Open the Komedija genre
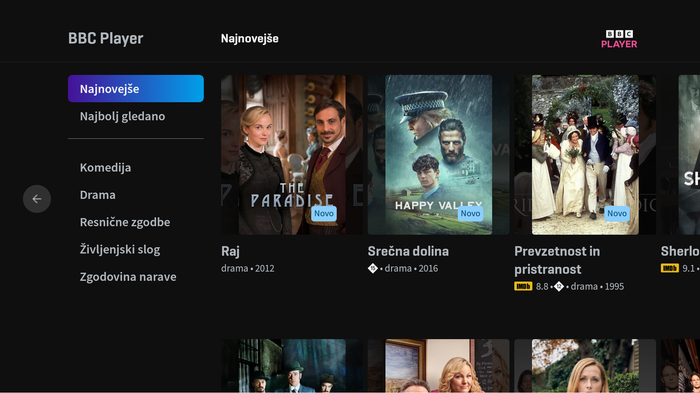700x393 pixels. tap(105, 167)
